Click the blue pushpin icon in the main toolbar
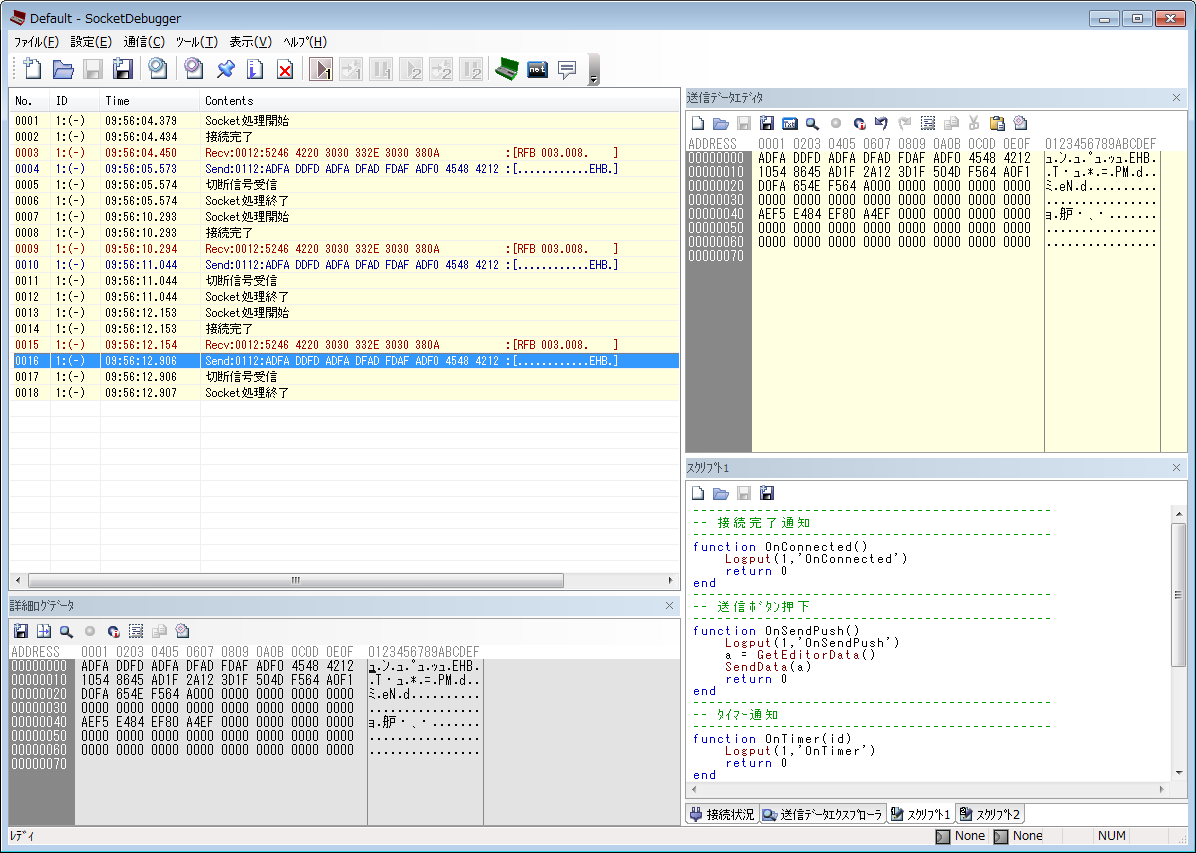The height and width of the screenshot is (853, 1196). (225, 69)
